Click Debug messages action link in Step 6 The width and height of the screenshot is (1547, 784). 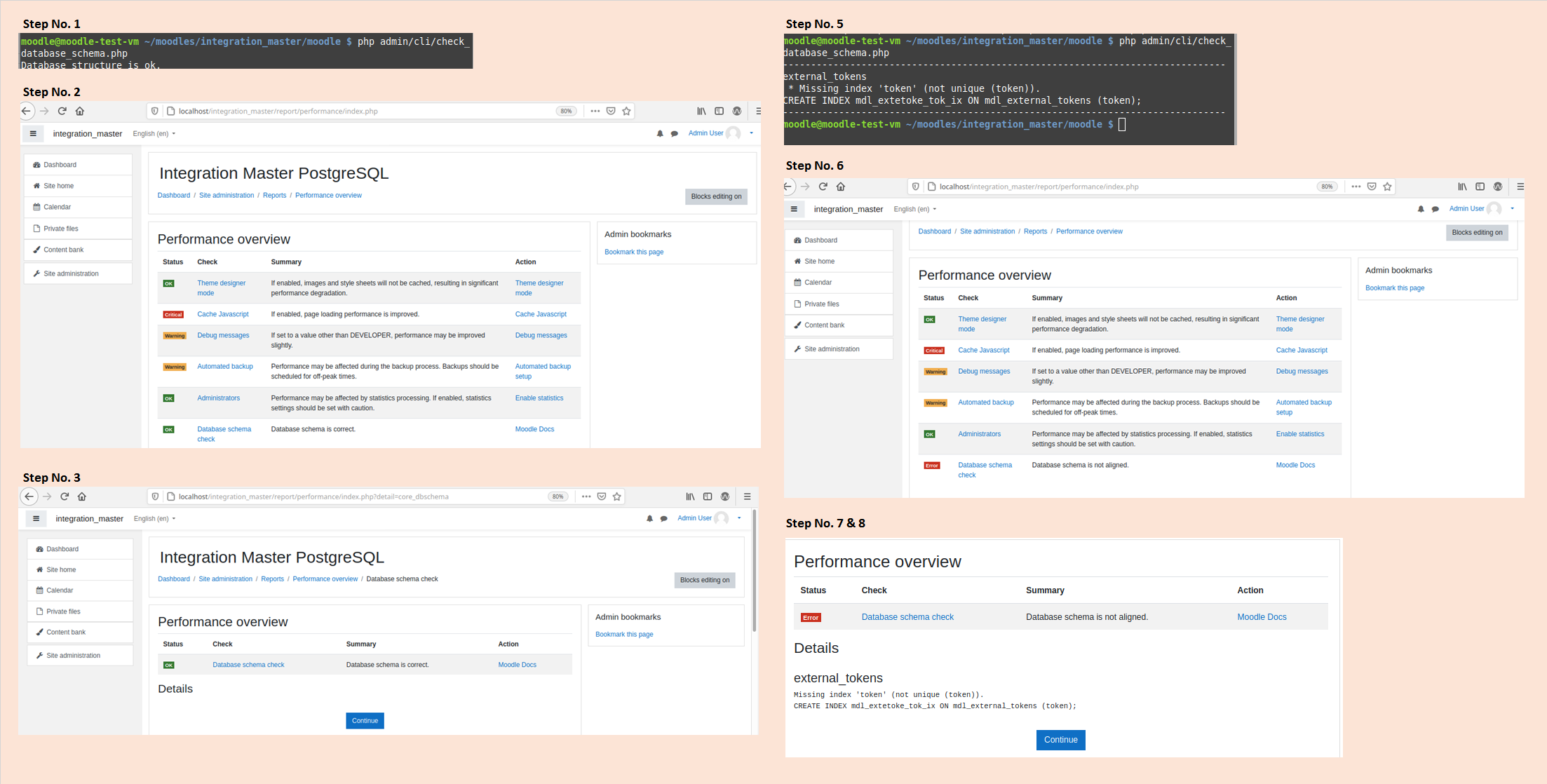coord(1302,372)
